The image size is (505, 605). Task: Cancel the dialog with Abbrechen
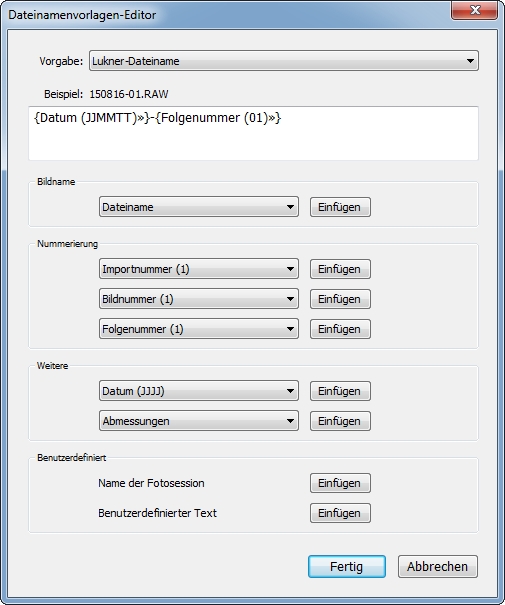tap(437, 566)
